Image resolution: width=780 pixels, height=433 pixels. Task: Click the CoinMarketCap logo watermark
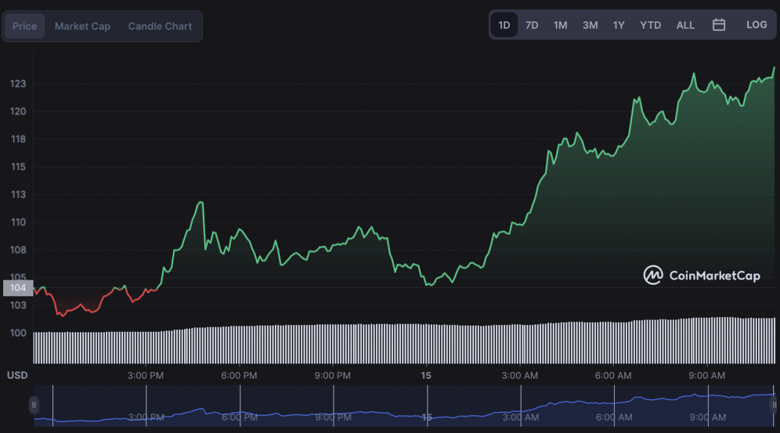click(x=701, y=275)
